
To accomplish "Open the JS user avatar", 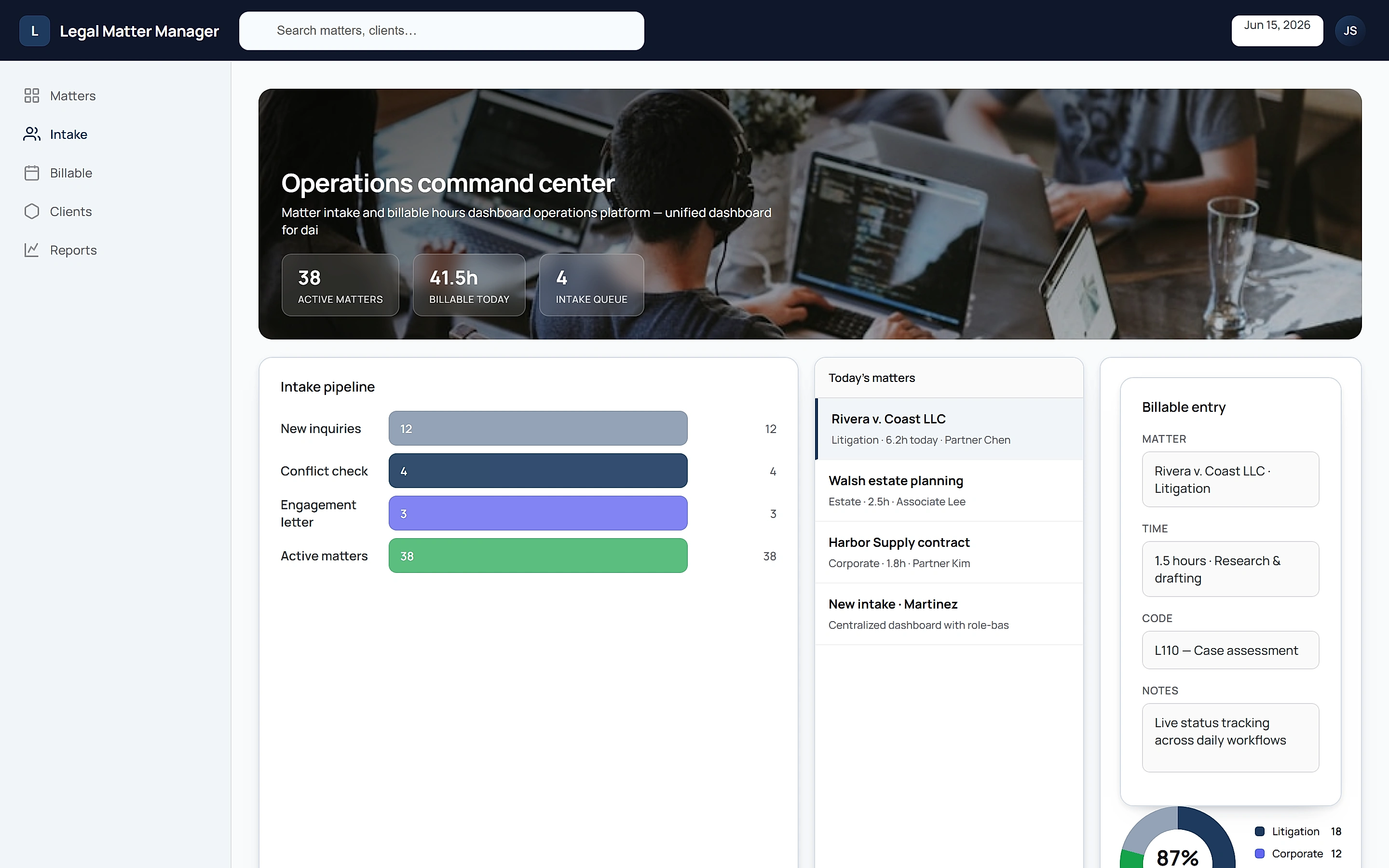I will point(1349,30).
